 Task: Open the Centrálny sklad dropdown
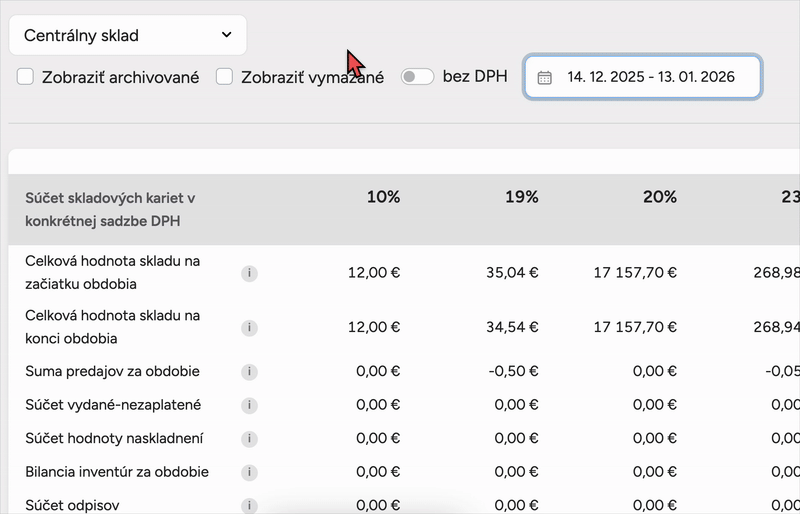128,36
